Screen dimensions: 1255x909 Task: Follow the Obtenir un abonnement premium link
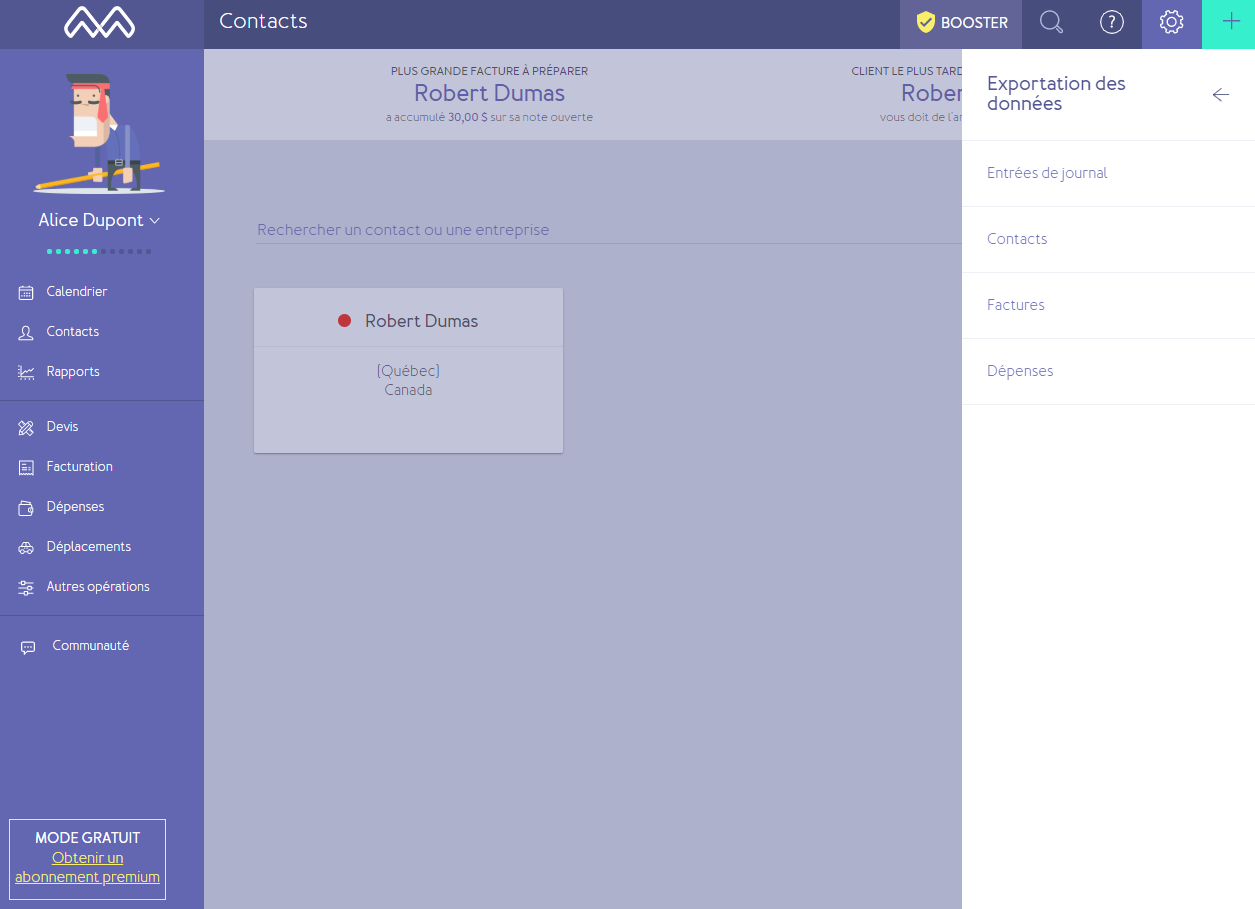[x=87, y=867]
